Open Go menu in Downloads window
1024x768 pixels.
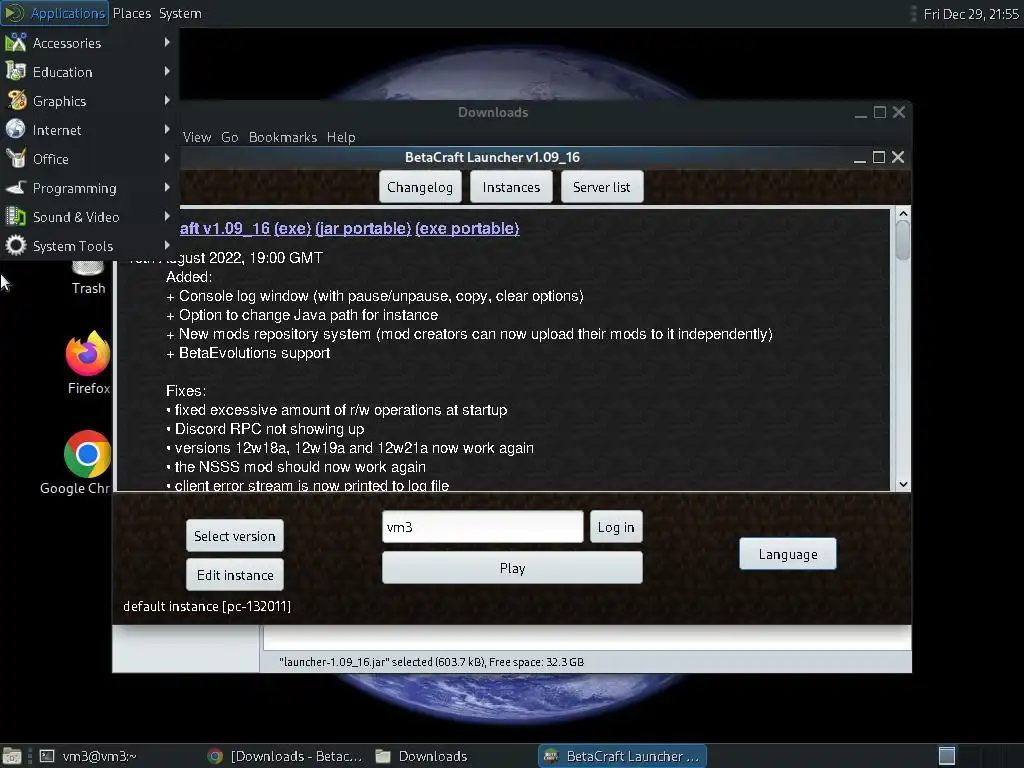point(229,137)
